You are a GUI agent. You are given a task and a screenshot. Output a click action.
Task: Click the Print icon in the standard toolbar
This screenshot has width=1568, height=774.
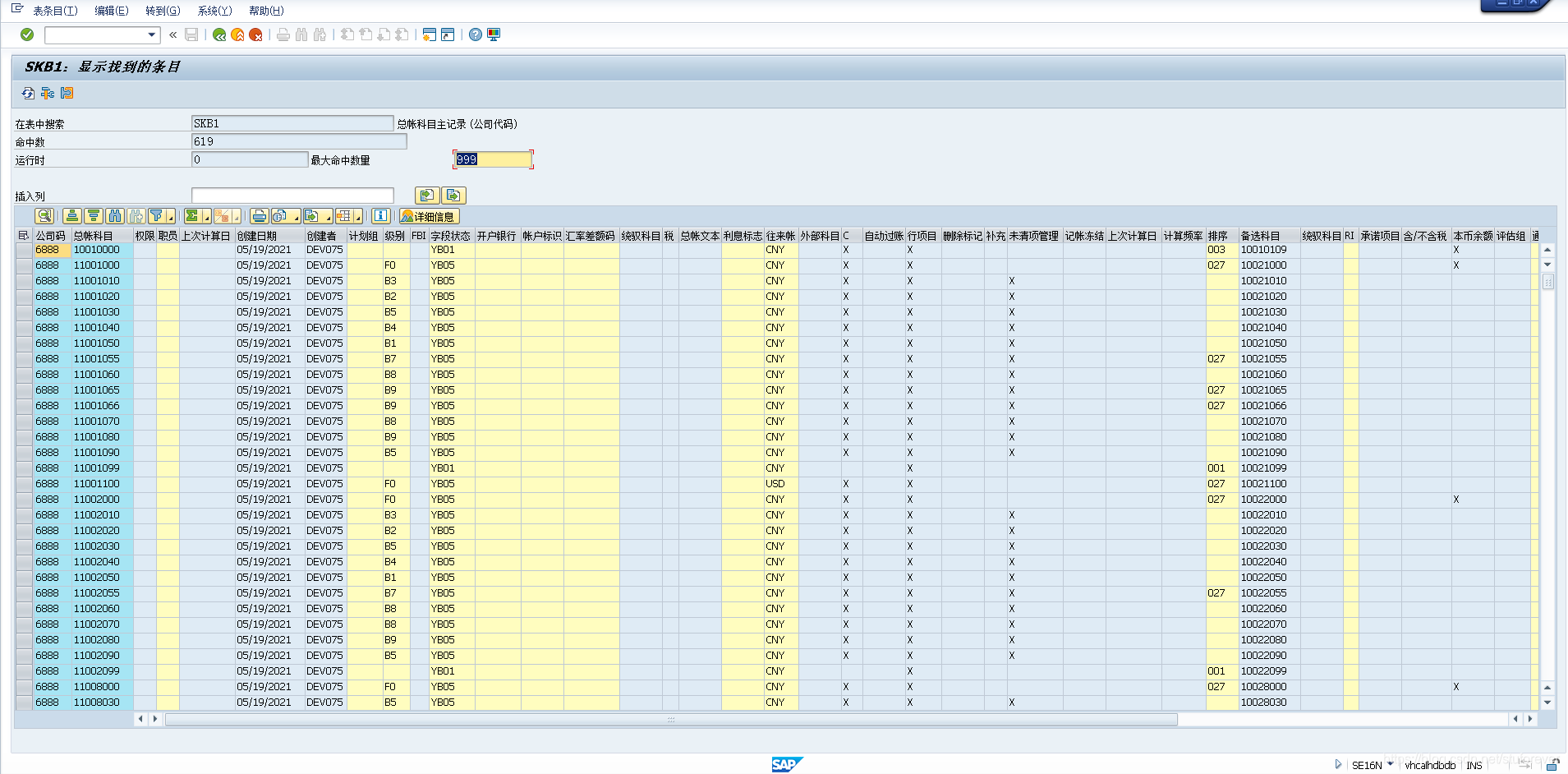(283, 35)
